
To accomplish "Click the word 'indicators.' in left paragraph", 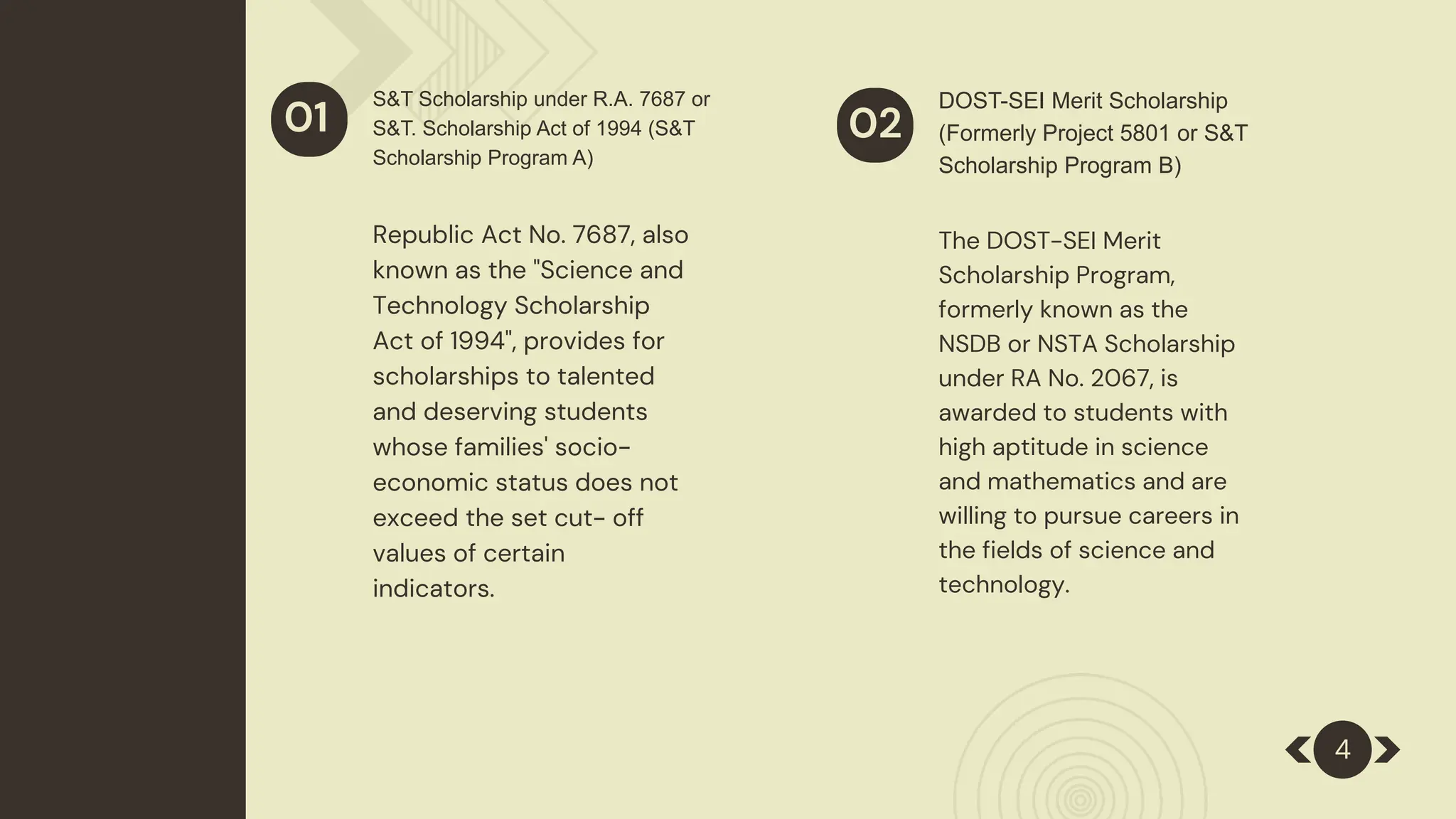I will [434, 589].
